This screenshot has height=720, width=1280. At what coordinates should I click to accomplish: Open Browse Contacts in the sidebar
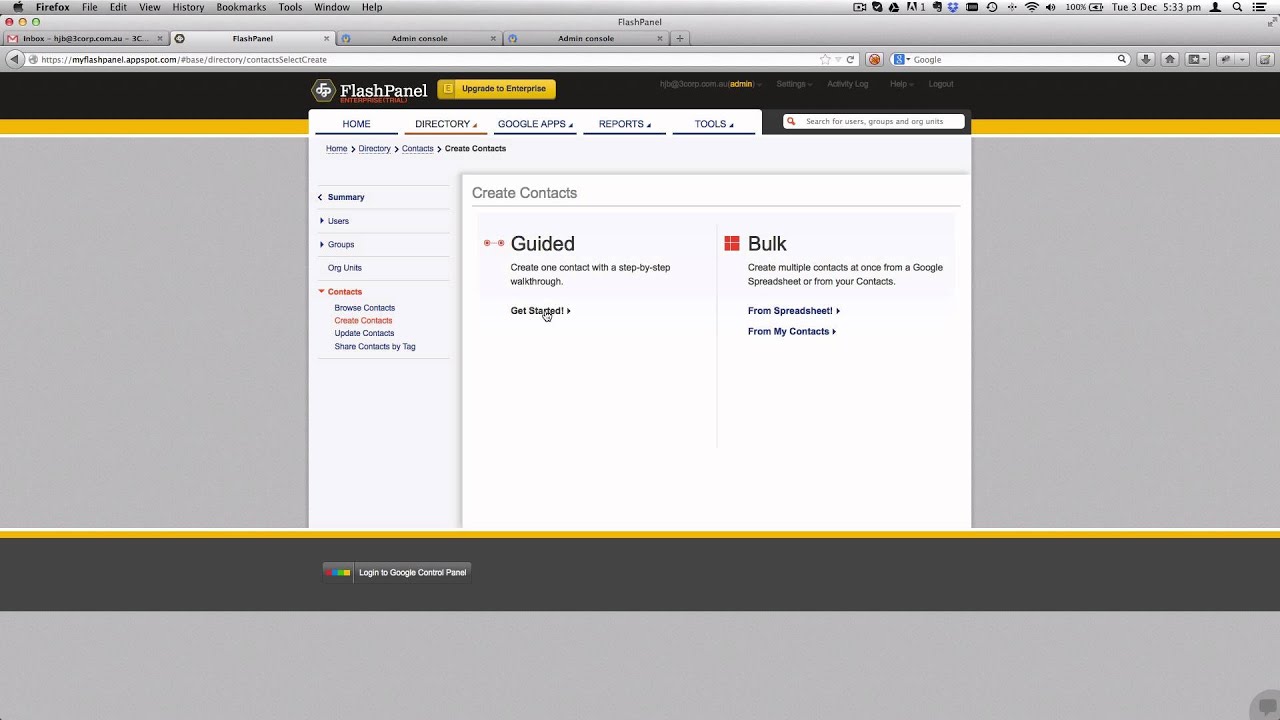point(364,308)
